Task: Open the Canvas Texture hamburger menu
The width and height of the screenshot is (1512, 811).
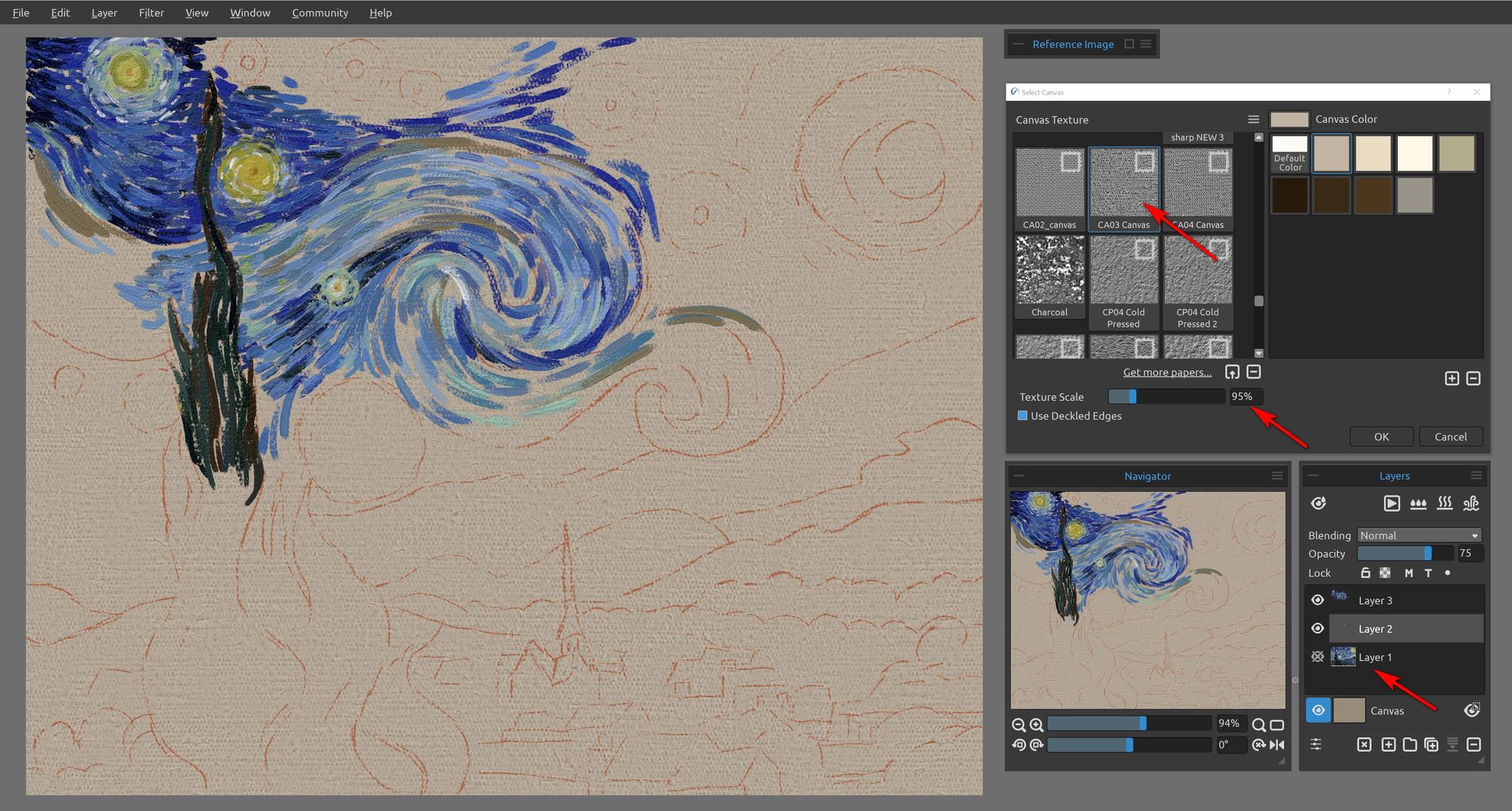Action: pyautogui.click(x=1254, y=120)
